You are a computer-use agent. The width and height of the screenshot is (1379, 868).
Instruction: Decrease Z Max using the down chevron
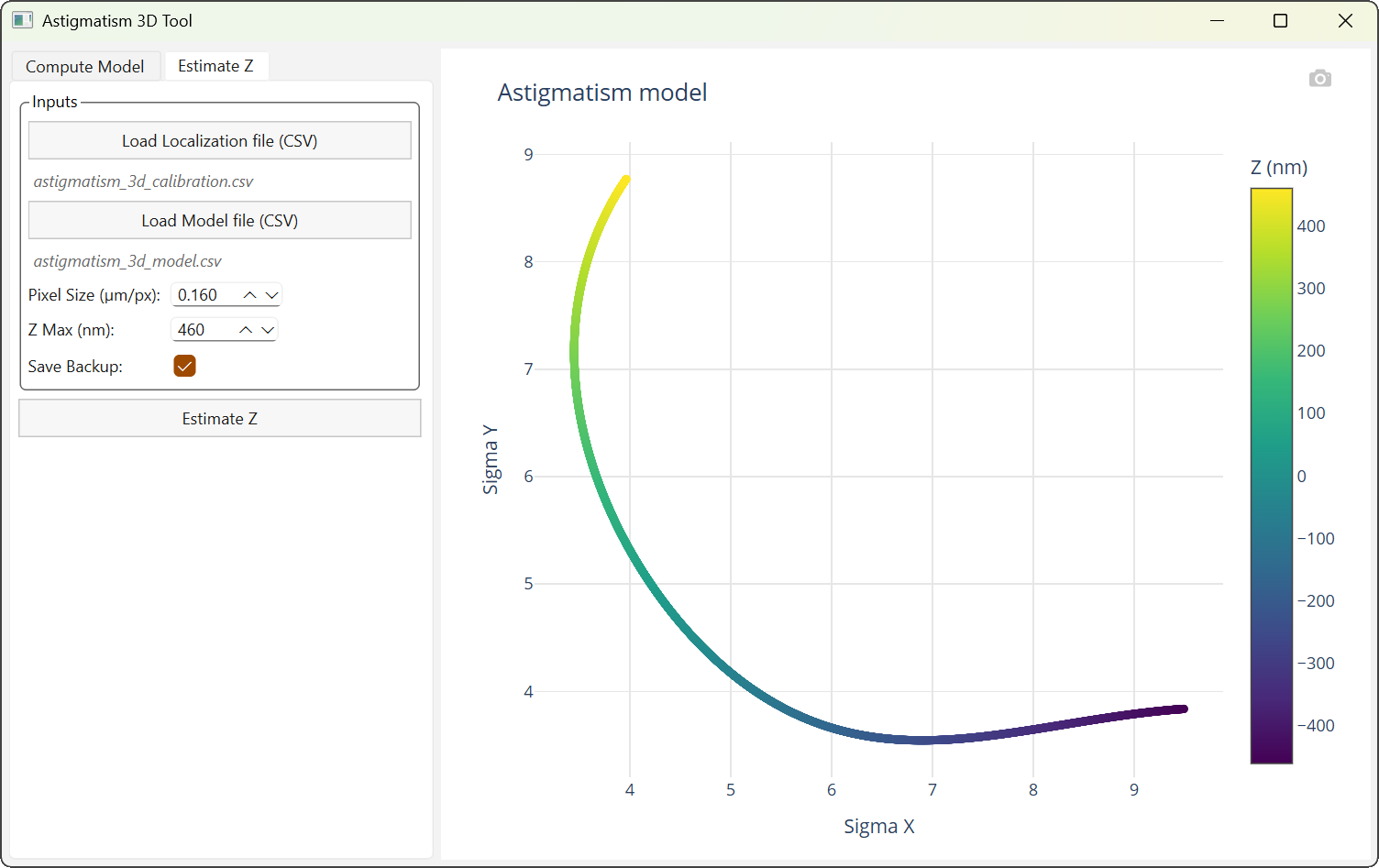coord(268,329)
